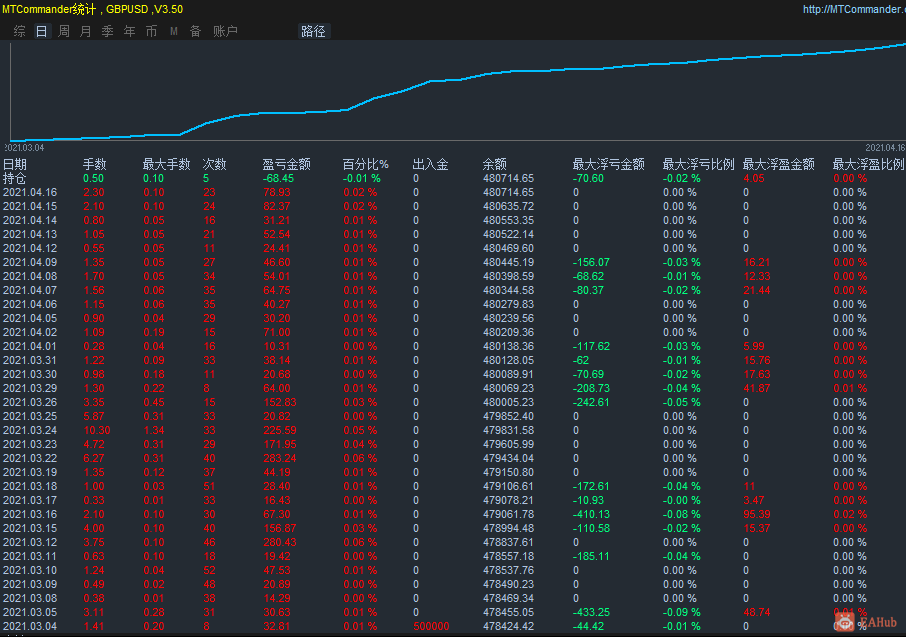Open the 季 quarterly tab
Screen dimensions: 906x637
click(107, 31)
